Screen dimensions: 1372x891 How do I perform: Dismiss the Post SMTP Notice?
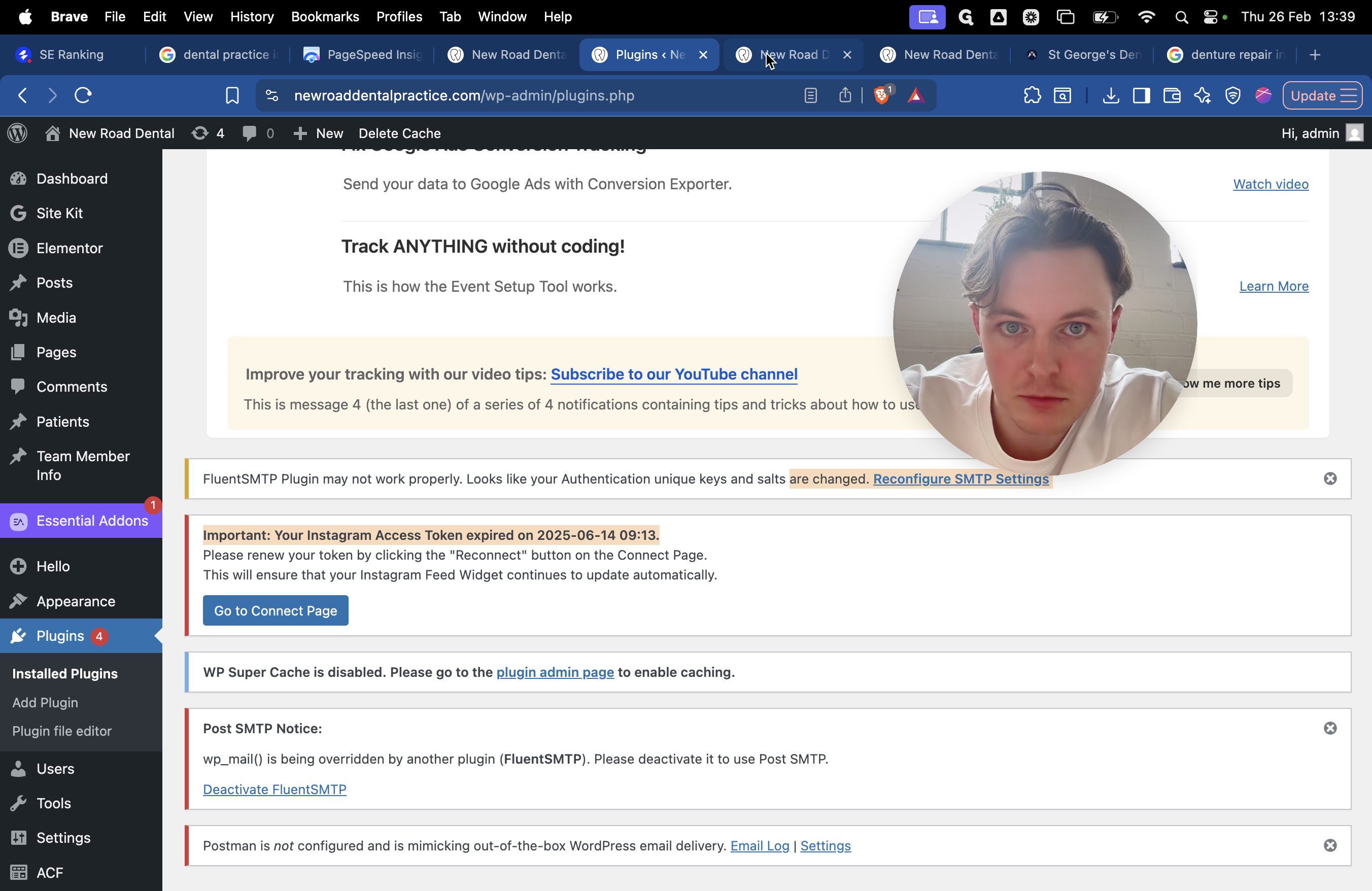coord(1330,728)
